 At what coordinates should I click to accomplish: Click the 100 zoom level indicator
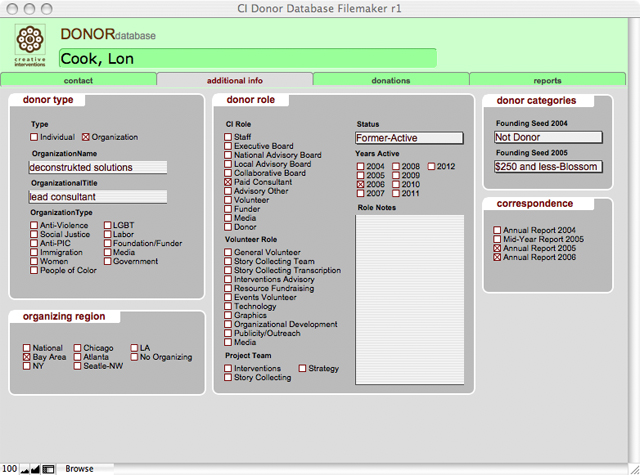click(9, 468)
